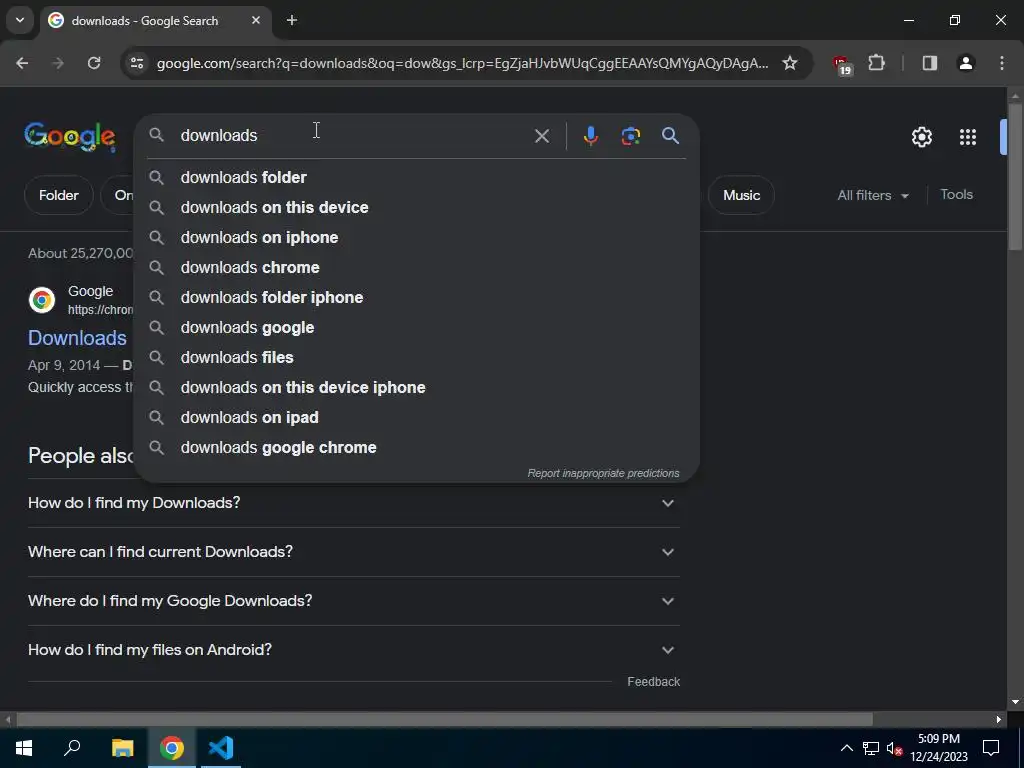This screenshot has width=1024, height=768.
Task: Click the browser address bar URL
Action: tap(462, 63)
